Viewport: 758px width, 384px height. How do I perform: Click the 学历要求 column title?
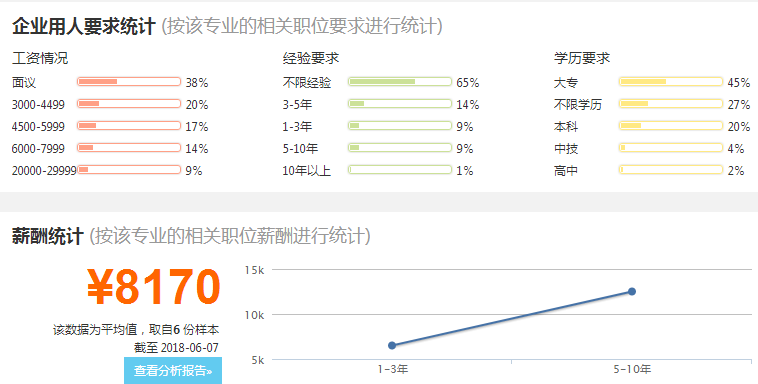pyautogui.click(x=582, y=58)
